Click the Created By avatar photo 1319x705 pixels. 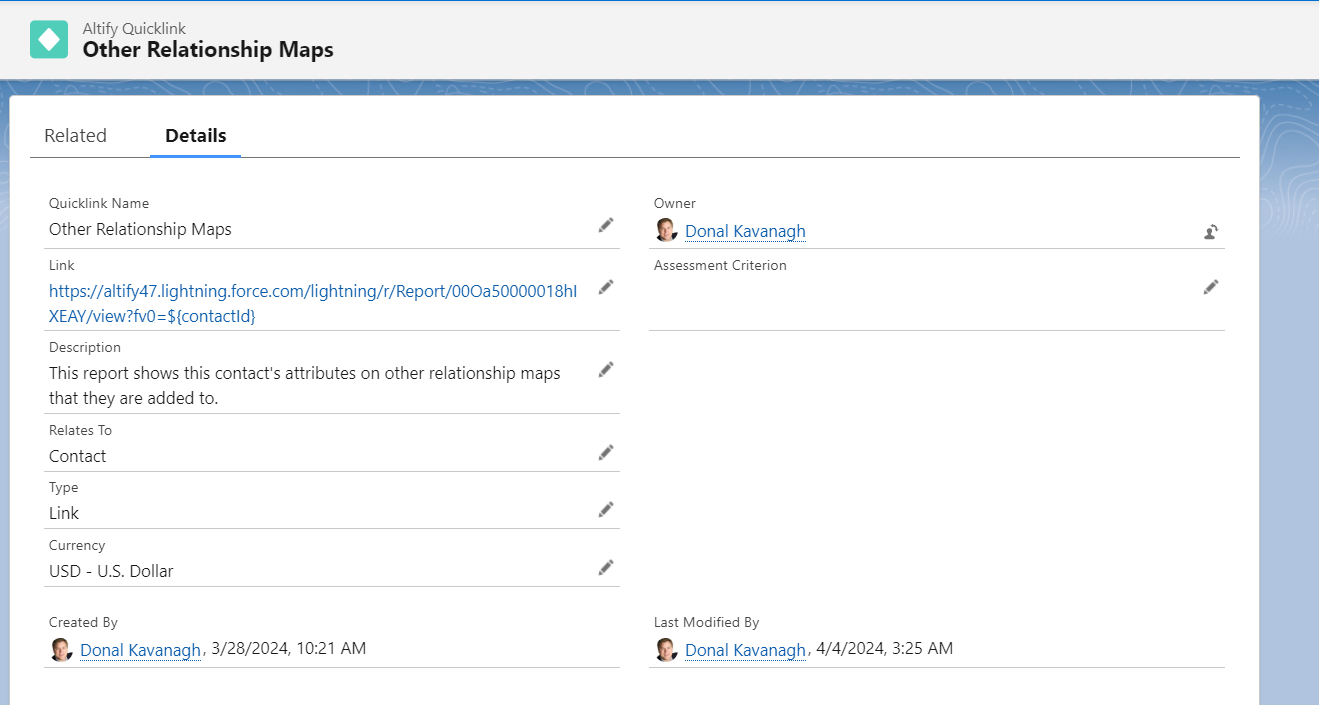[61, 650]
